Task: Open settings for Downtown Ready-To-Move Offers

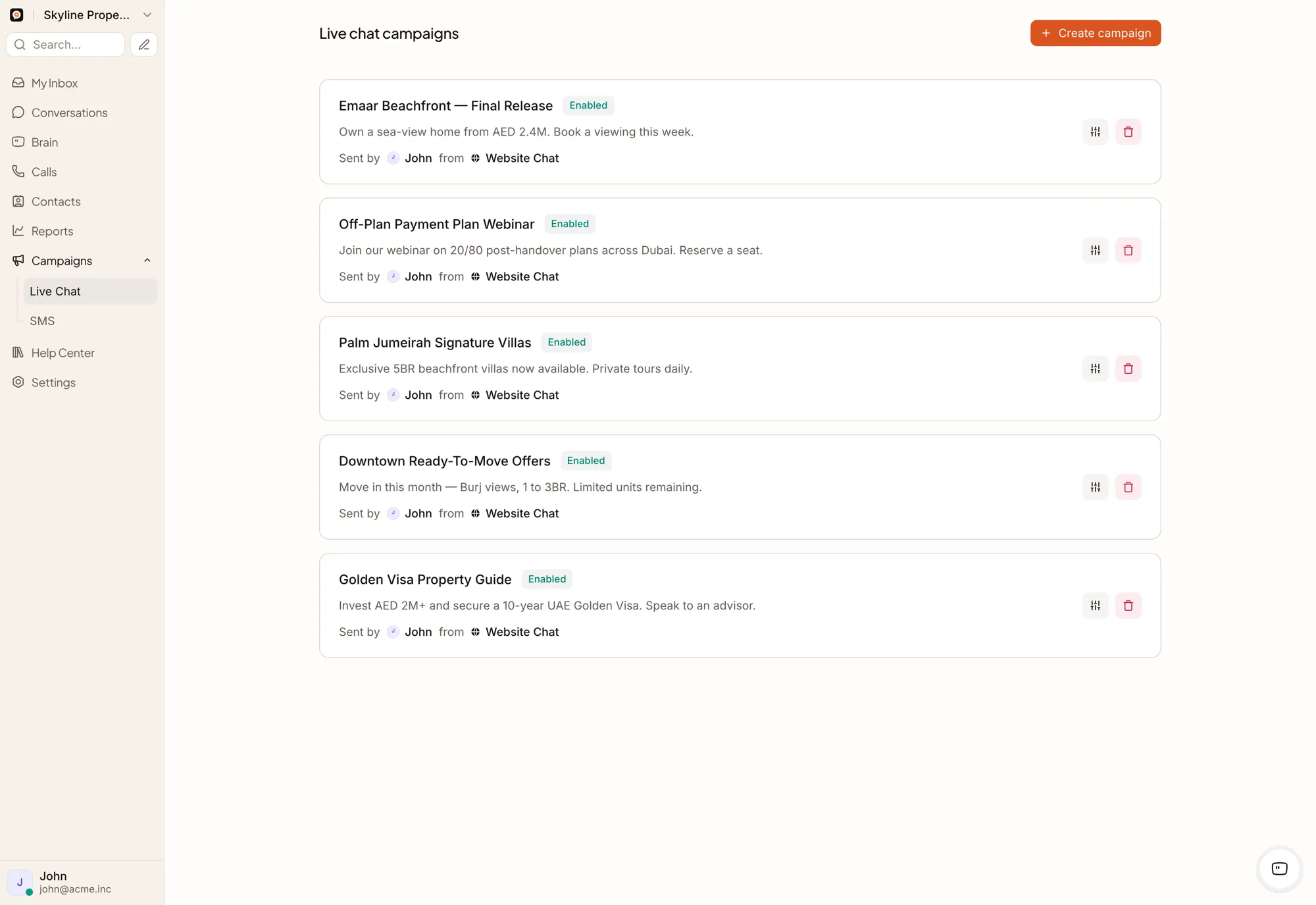Action: [1095, 487]
